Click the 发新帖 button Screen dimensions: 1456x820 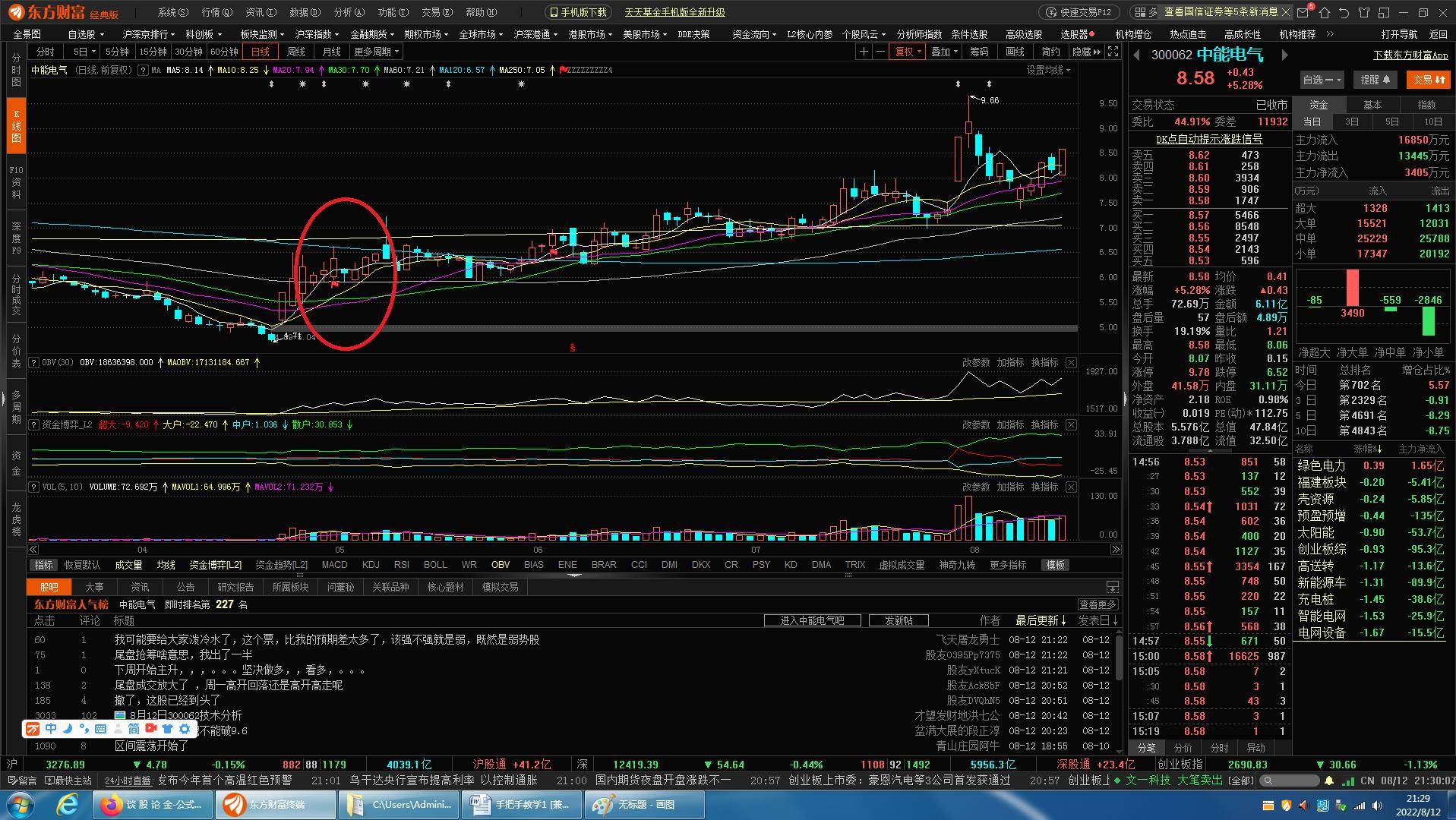[899, 620]
